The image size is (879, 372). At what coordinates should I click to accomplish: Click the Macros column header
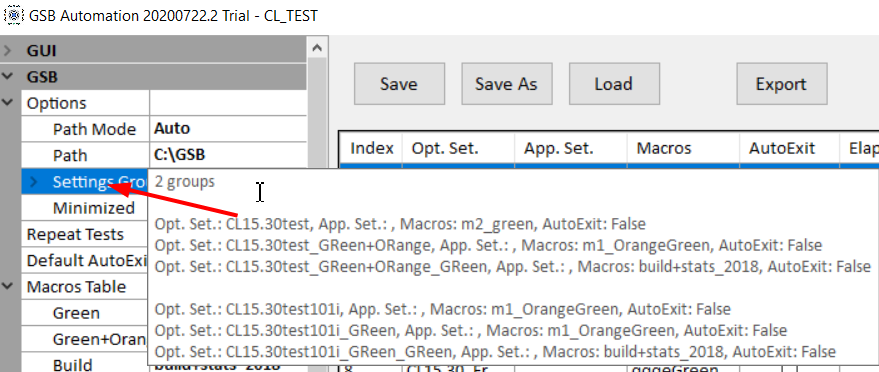click(x=683, y=148)
